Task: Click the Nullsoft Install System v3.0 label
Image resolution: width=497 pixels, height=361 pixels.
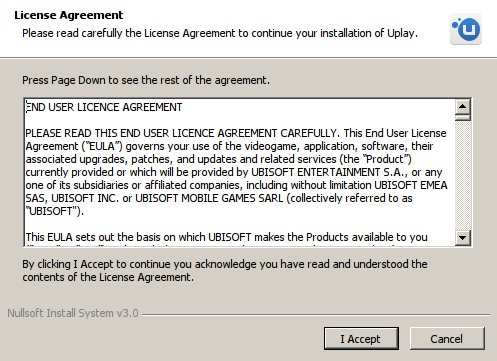Action: pos(73,313)
